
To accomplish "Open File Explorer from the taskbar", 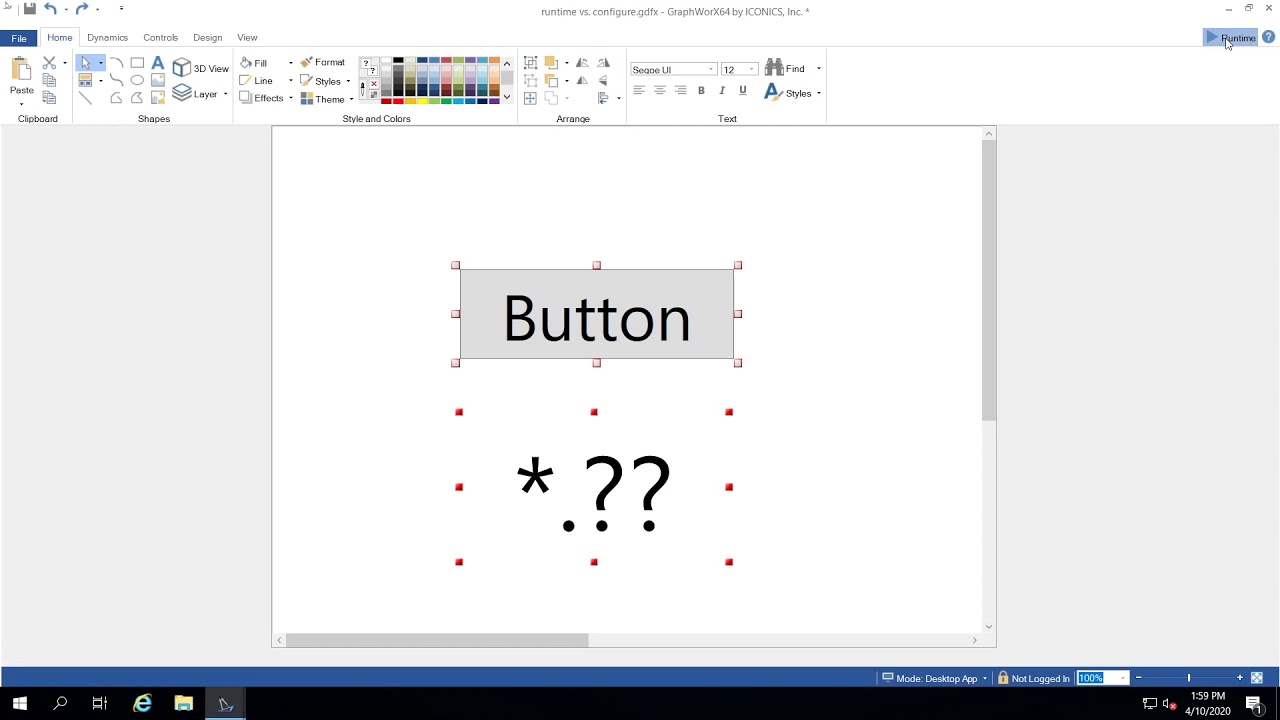I will point(183,703).
